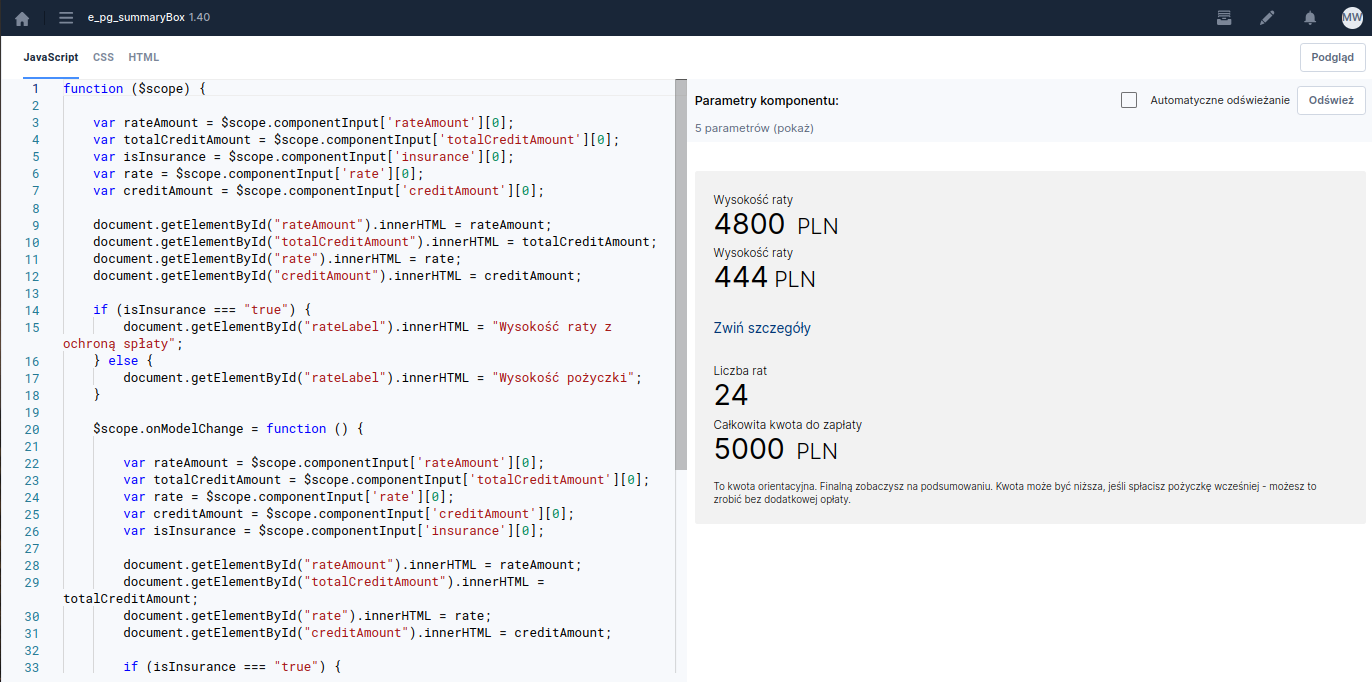The width and height of the screenshot is (1372, 682).
Task: Click the empty code line 13
Action: [x=300, y=293]
